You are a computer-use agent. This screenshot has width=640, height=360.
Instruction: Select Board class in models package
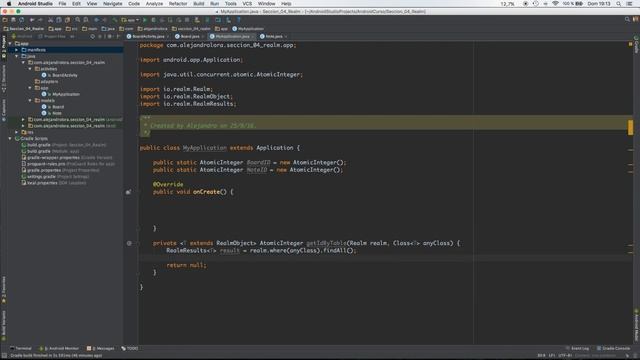(53, 107)
